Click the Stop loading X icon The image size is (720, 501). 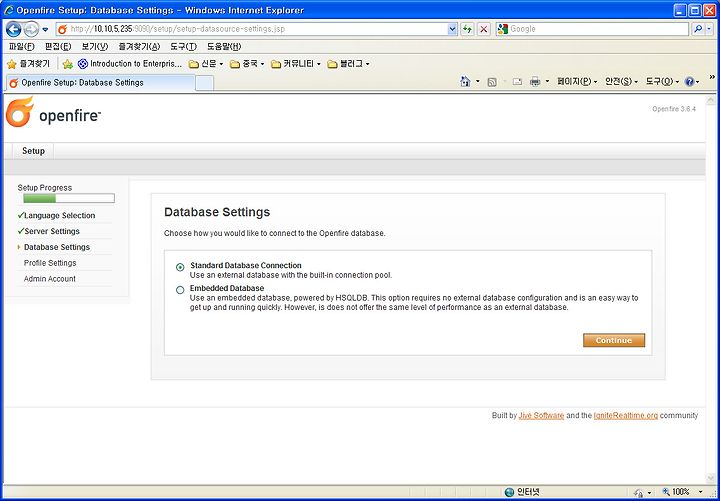click(x=484, y=29)
